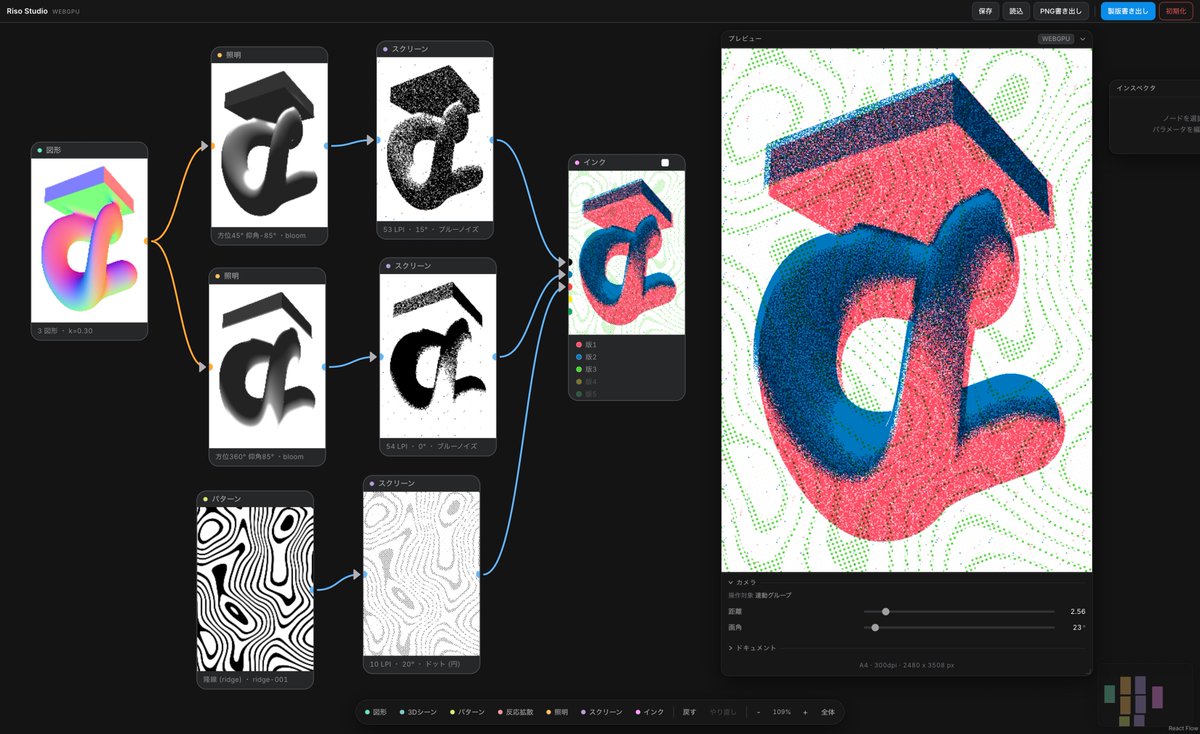
Task: Click the パターン node yellow header dot
Action: pos(205,498)
